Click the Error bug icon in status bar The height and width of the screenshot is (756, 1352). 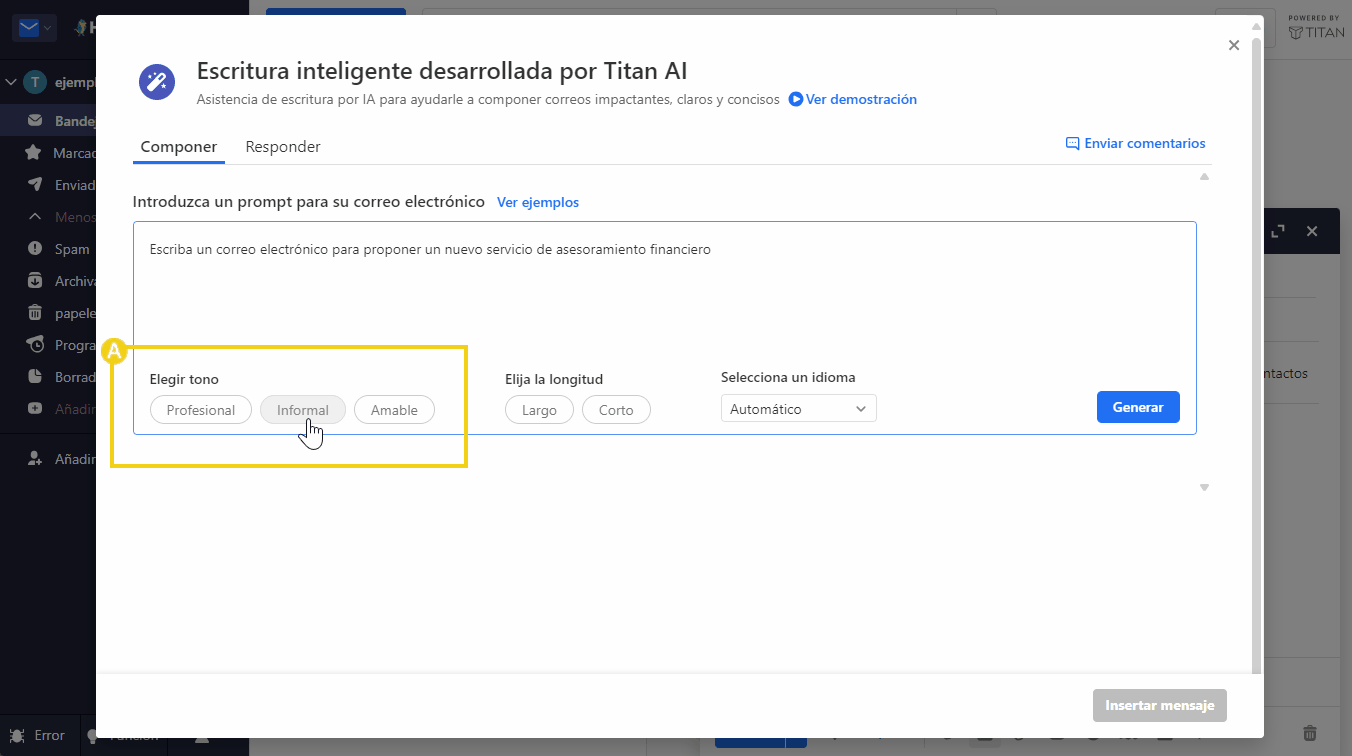pos(16,735)
